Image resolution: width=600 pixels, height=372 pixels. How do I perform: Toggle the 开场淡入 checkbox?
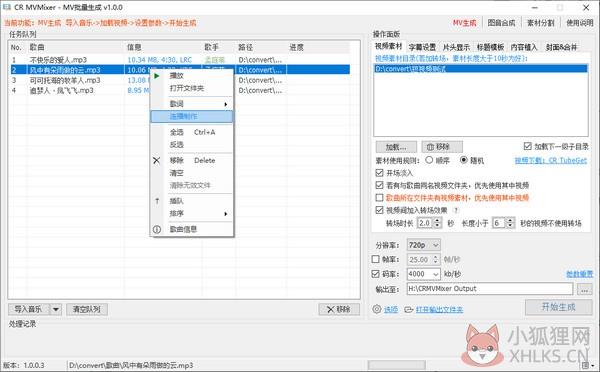(x=379, y=173)
